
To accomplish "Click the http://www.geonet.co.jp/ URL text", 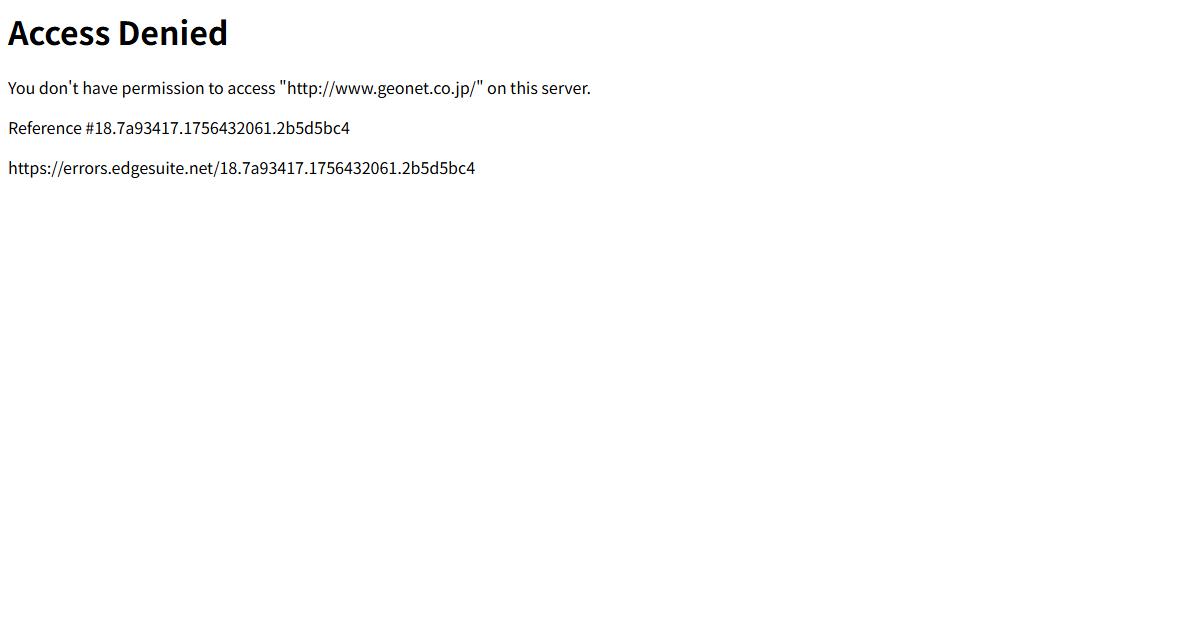I will click(381, 88).
